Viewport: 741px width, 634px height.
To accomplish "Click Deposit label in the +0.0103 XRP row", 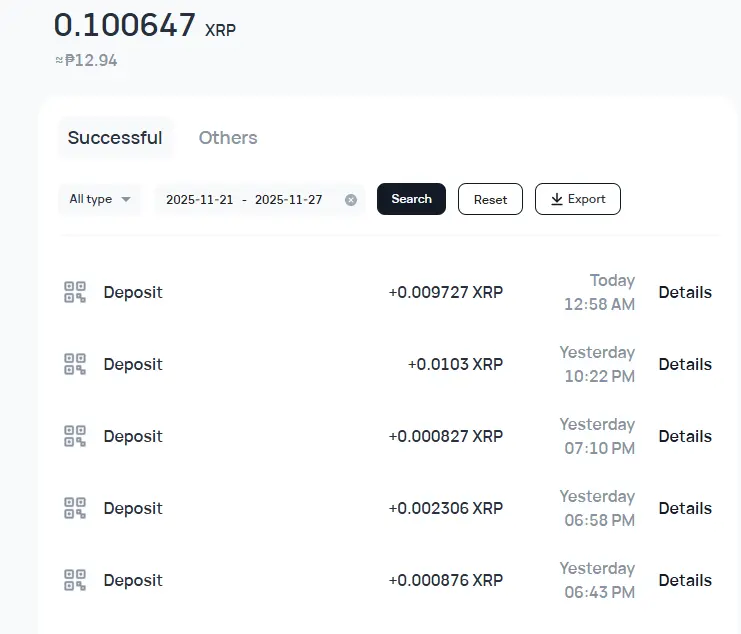I will [133, 365].
